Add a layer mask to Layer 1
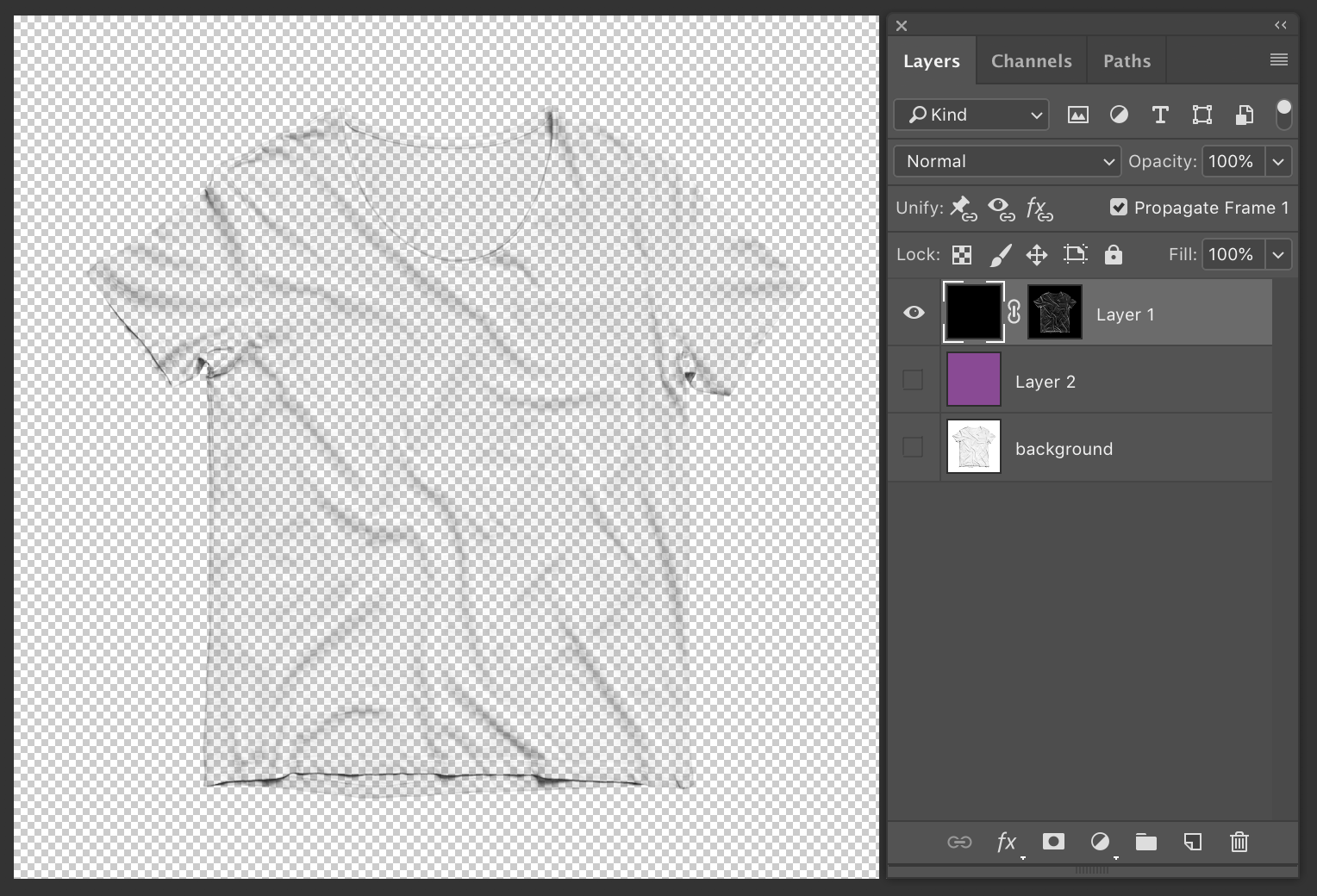The width and height of the screenshot is (1317, 896). [x=1052, y=843]
